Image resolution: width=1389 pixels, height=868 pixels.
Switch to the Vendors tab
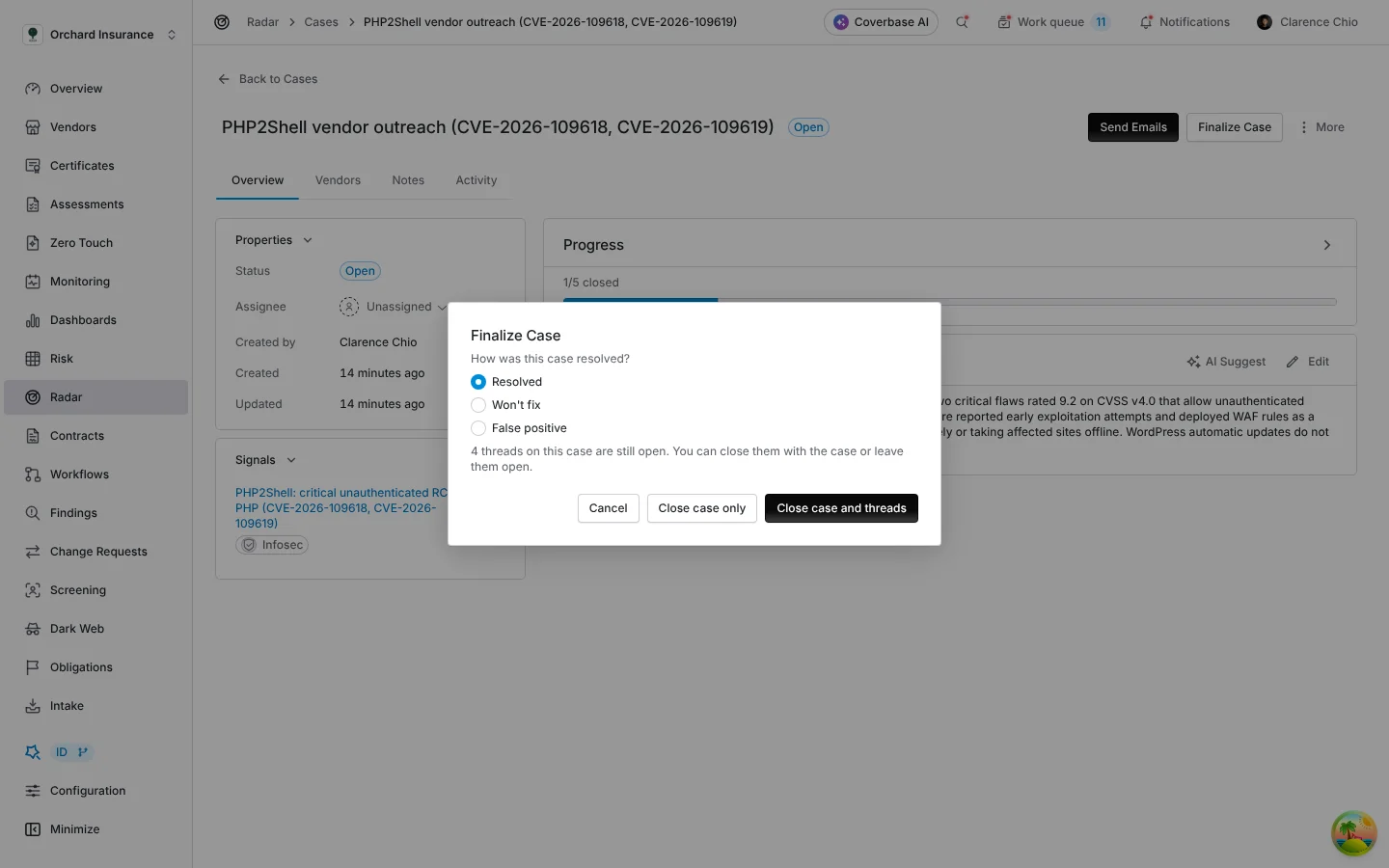pos(338,180)
